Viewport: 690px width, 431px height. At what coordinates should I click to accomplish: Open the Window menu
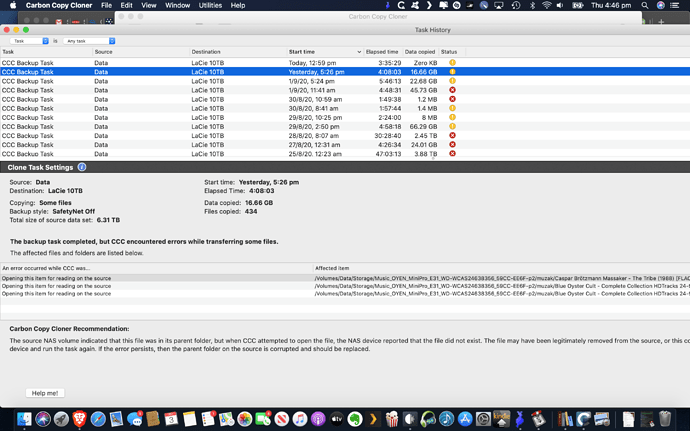[x=177, y=5]
